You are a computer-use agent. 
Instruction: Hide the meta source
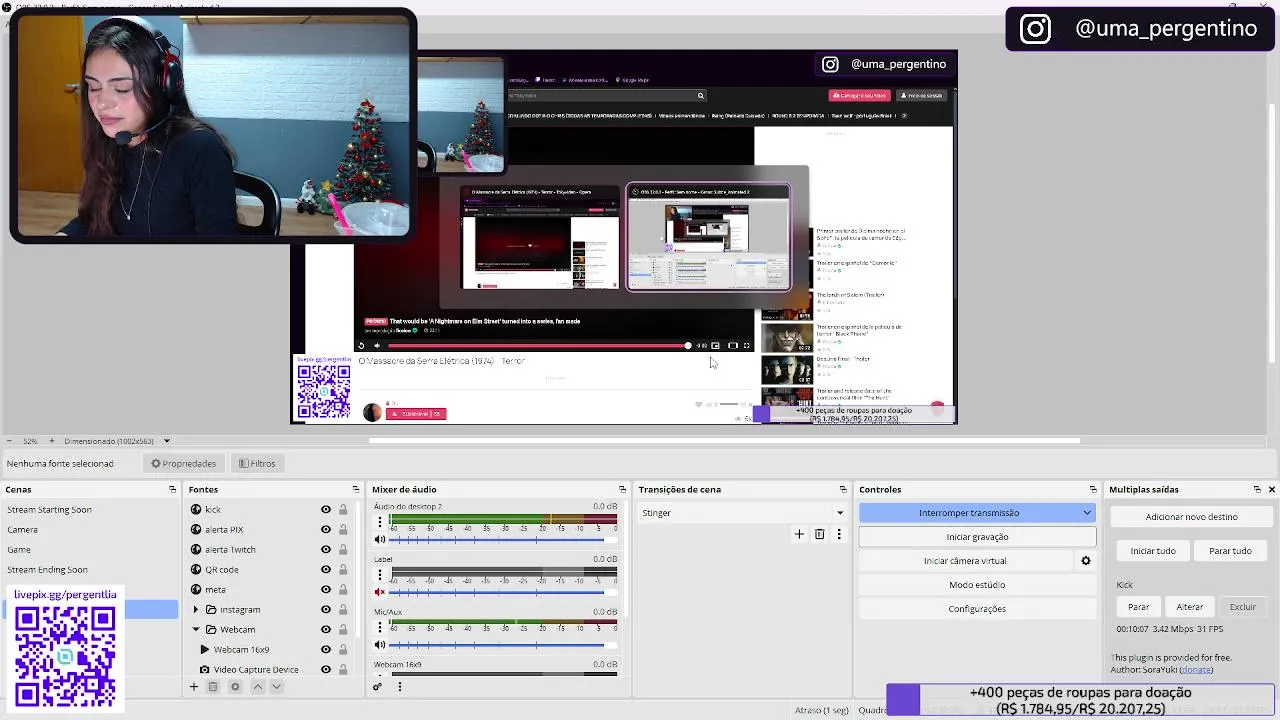(325, 589)
